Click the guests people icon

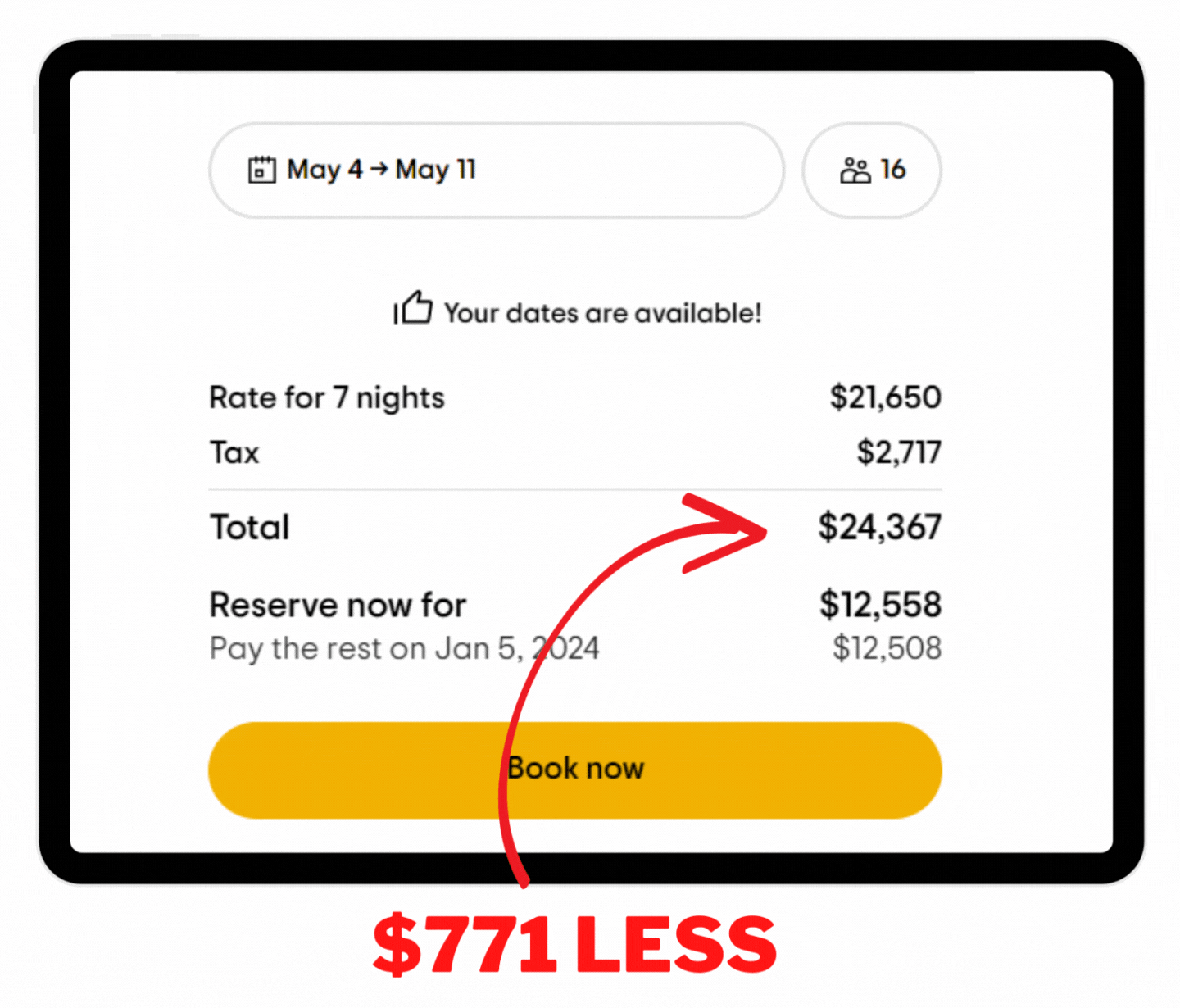pyautogui.click(x=855, y=170)
